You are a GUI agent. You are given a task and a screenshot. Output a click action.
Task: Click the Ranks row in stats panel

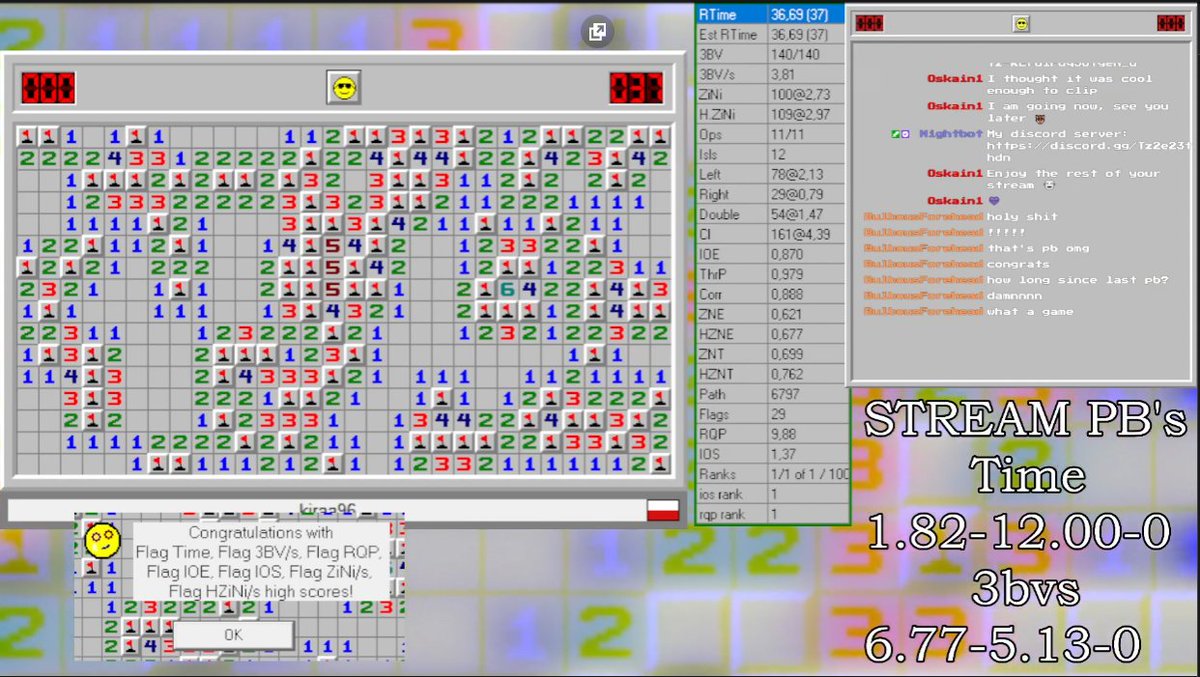[771, 474]
